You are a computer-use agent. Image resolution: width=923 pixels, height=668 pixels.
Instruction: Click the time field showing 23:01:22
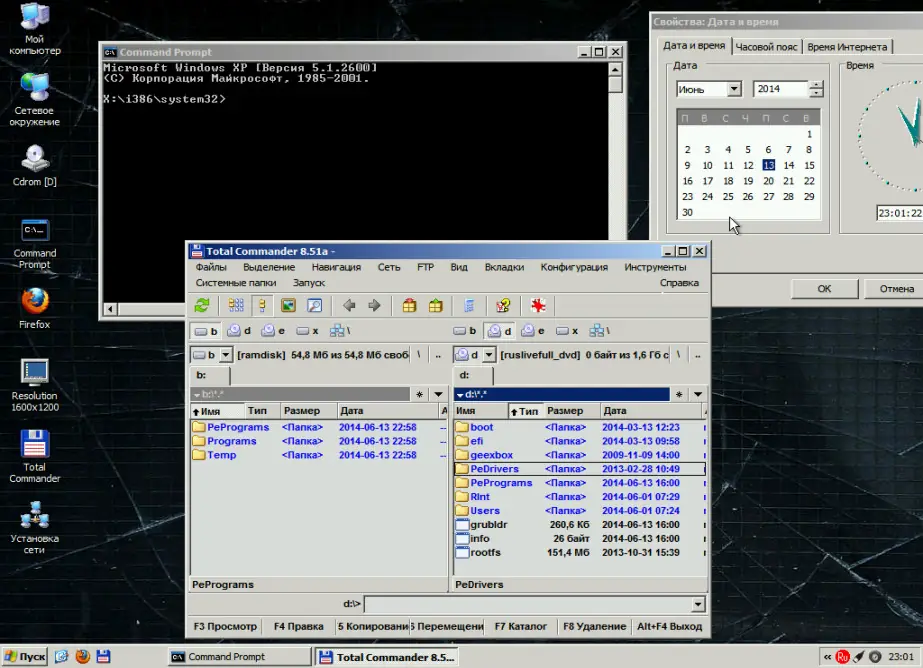(x=899, y=213)
